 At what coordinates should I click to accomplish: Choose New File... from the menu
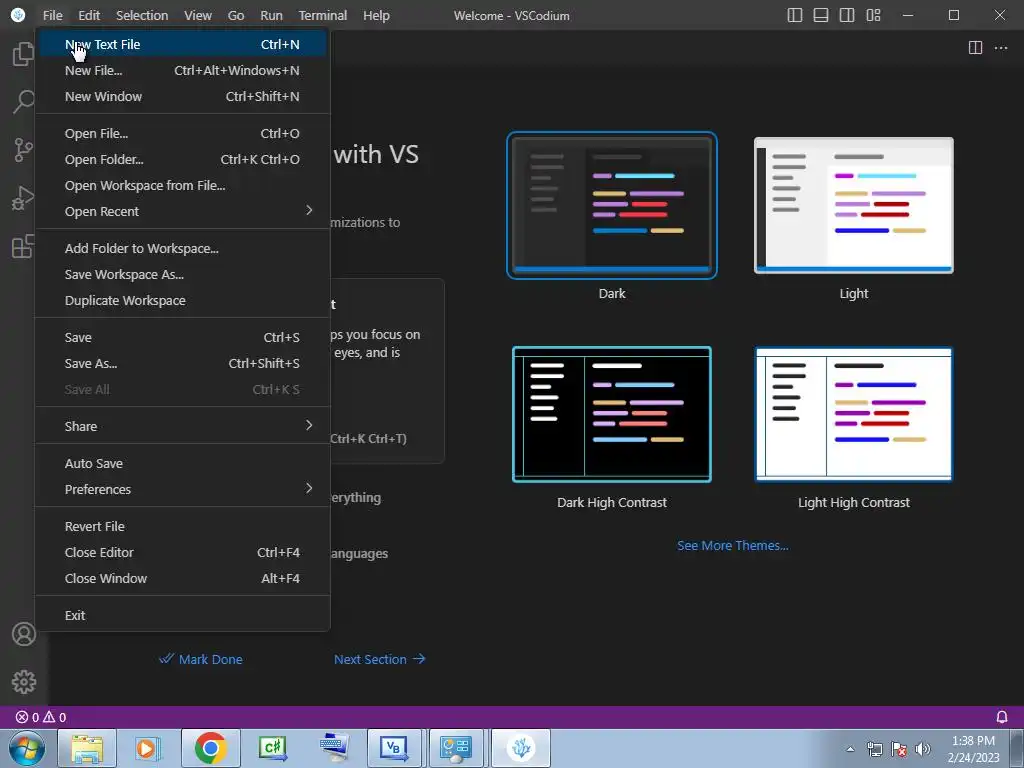[x=182, y=71]
